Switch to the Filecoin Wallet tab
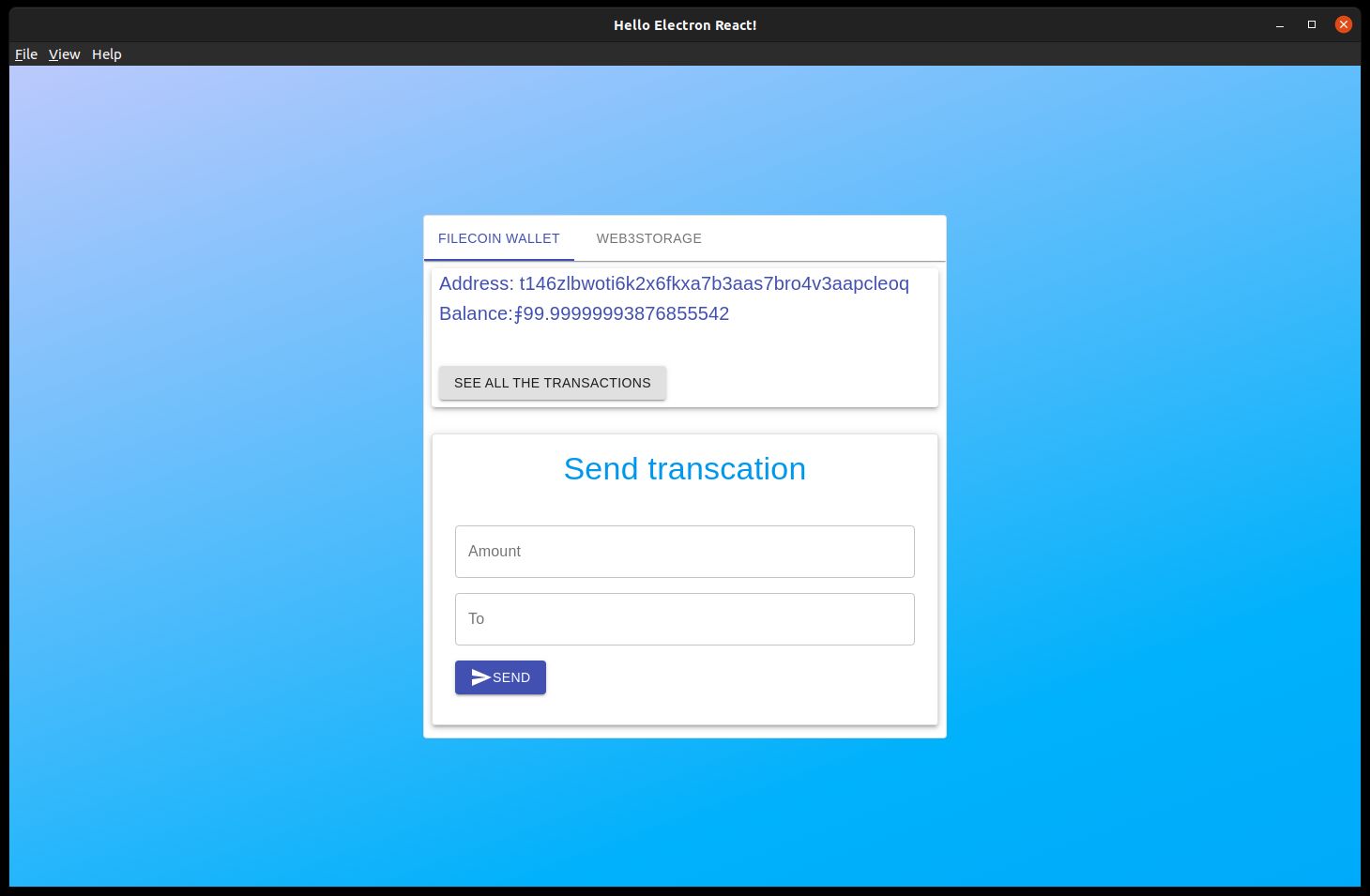 (x=499, y=238)
